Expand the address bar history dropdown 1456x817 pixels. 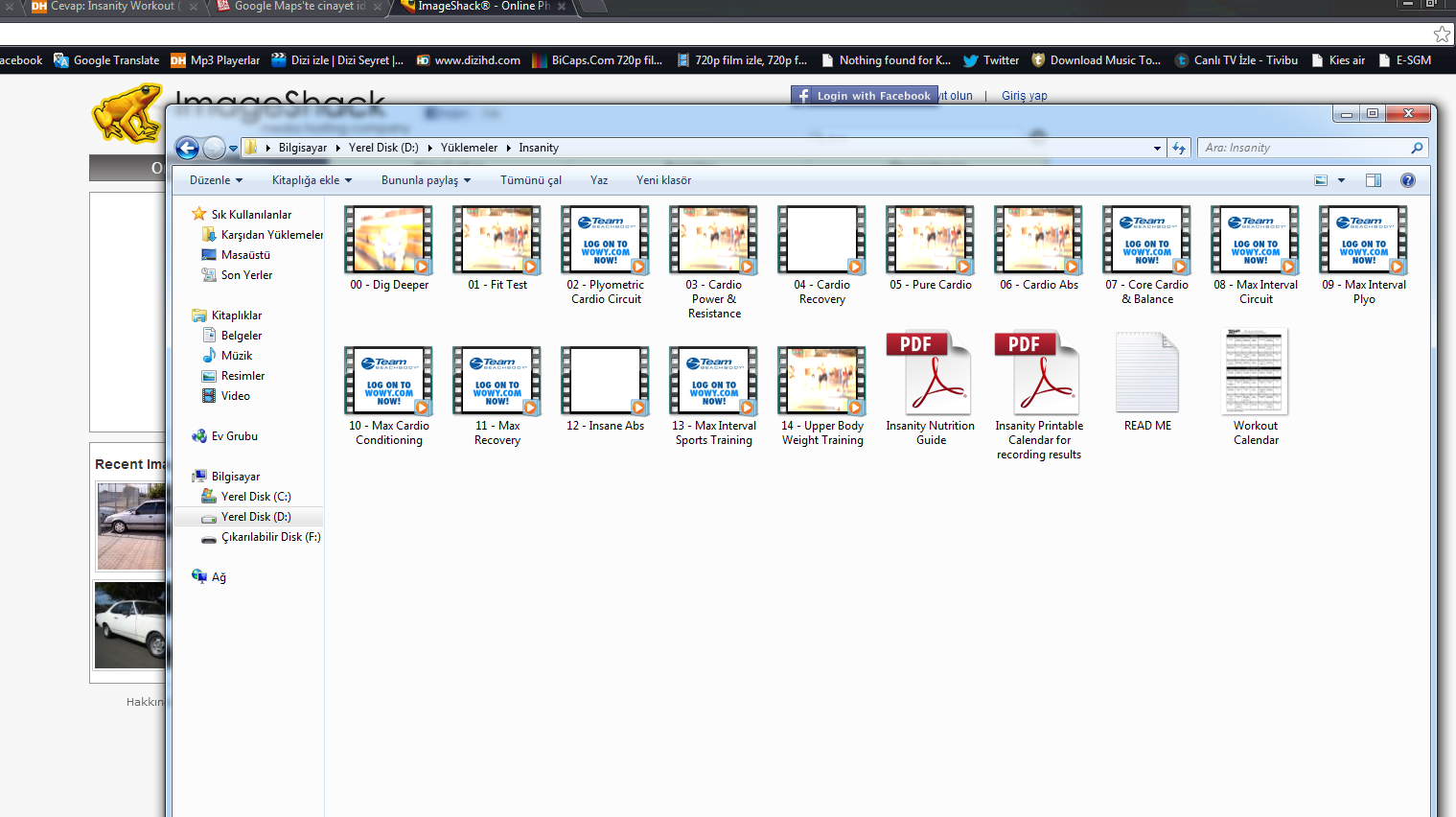tap(1157, 148)
